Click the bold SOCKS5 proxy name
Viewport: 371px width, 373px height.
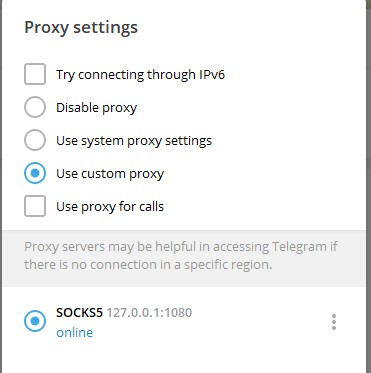click(x=79, y=313)
